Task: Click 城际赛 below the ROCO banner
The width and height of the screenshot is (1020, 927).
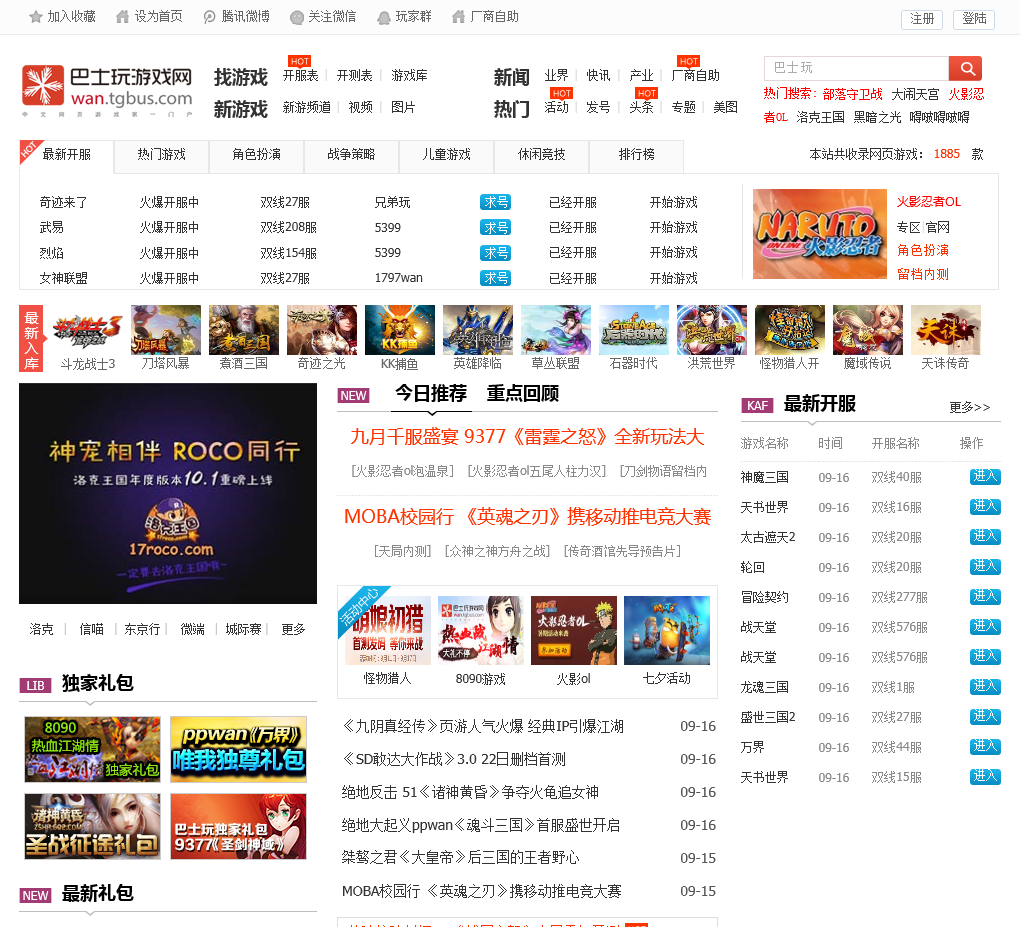Action: tap(243, 629)
